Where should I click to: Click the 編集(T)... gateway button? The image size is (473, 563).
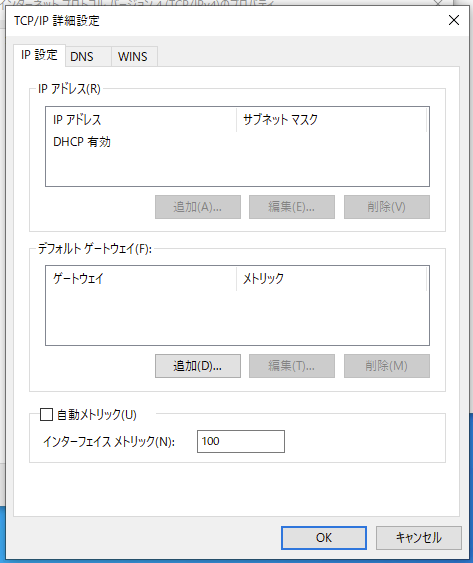click(x=292, y=366)
